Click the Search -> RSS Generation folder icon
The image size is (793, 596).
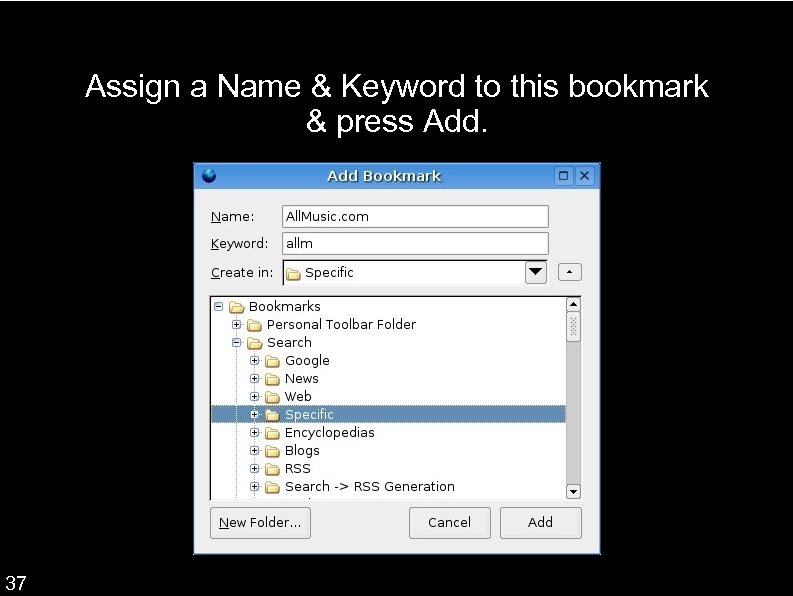tap(273, 487)
